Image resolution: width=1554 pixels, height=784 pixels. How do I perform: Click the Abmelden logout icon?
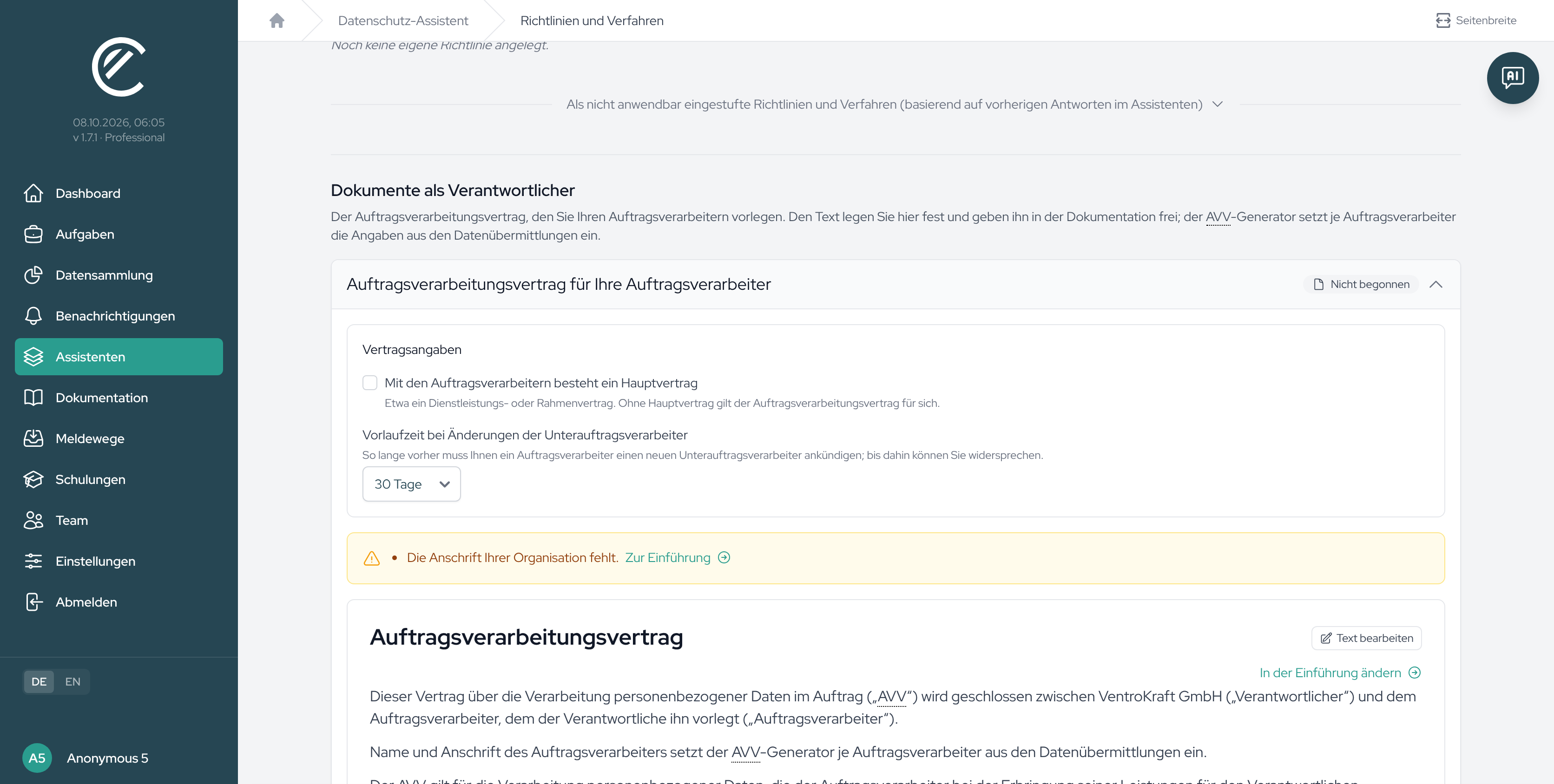(x=33, y=602)
